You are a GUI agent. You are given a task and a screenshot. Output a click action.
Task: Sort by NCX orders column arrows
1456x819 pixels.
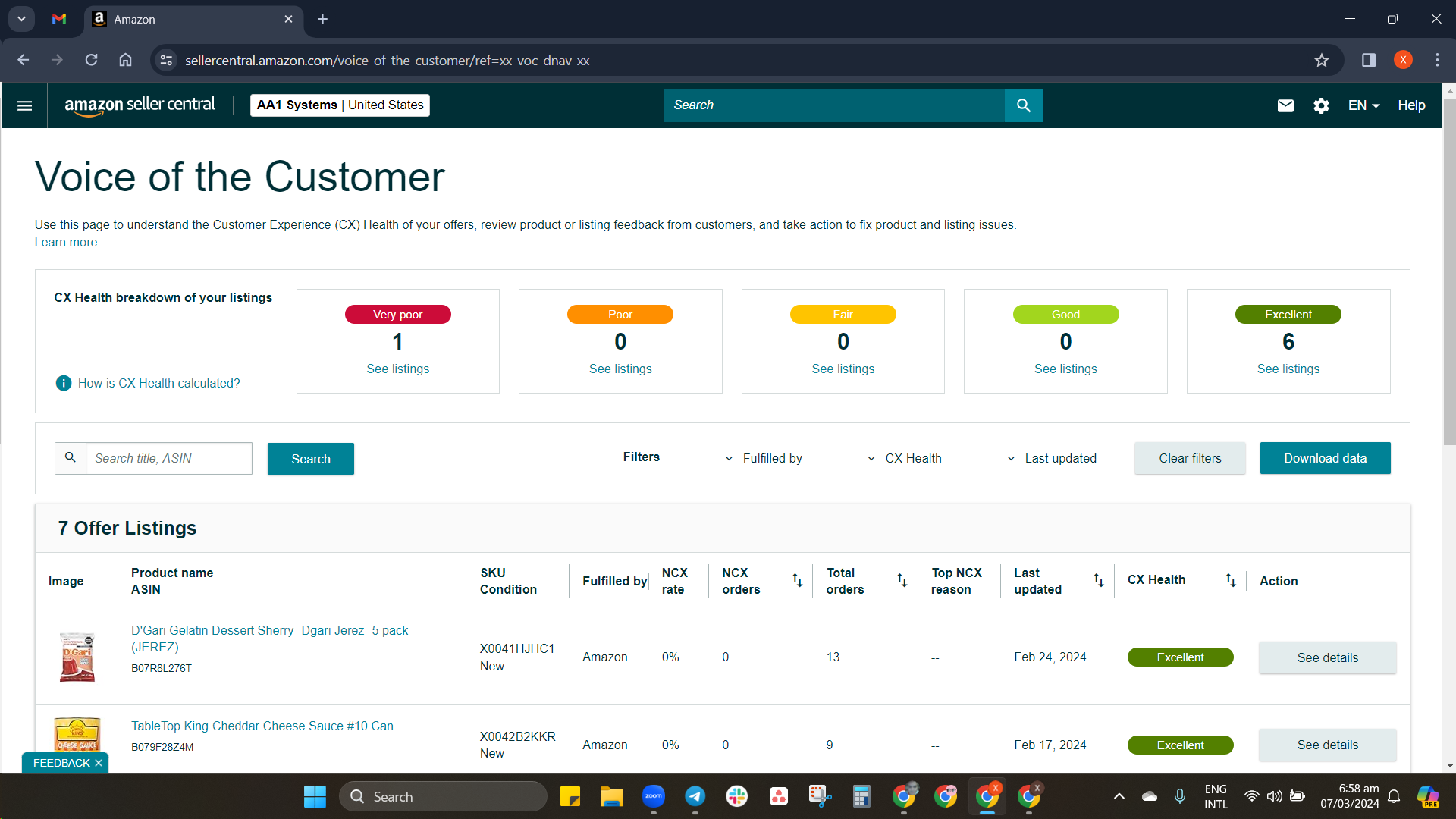[x=797, y=581]
